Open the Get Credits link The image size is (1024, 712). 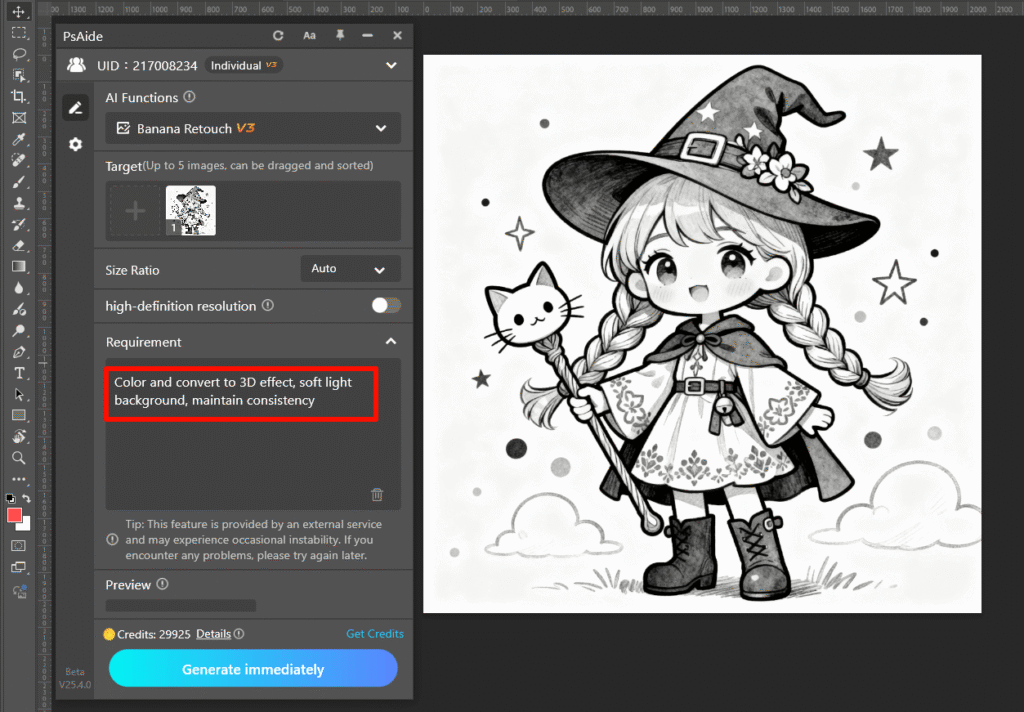click(x=375, y=633)
